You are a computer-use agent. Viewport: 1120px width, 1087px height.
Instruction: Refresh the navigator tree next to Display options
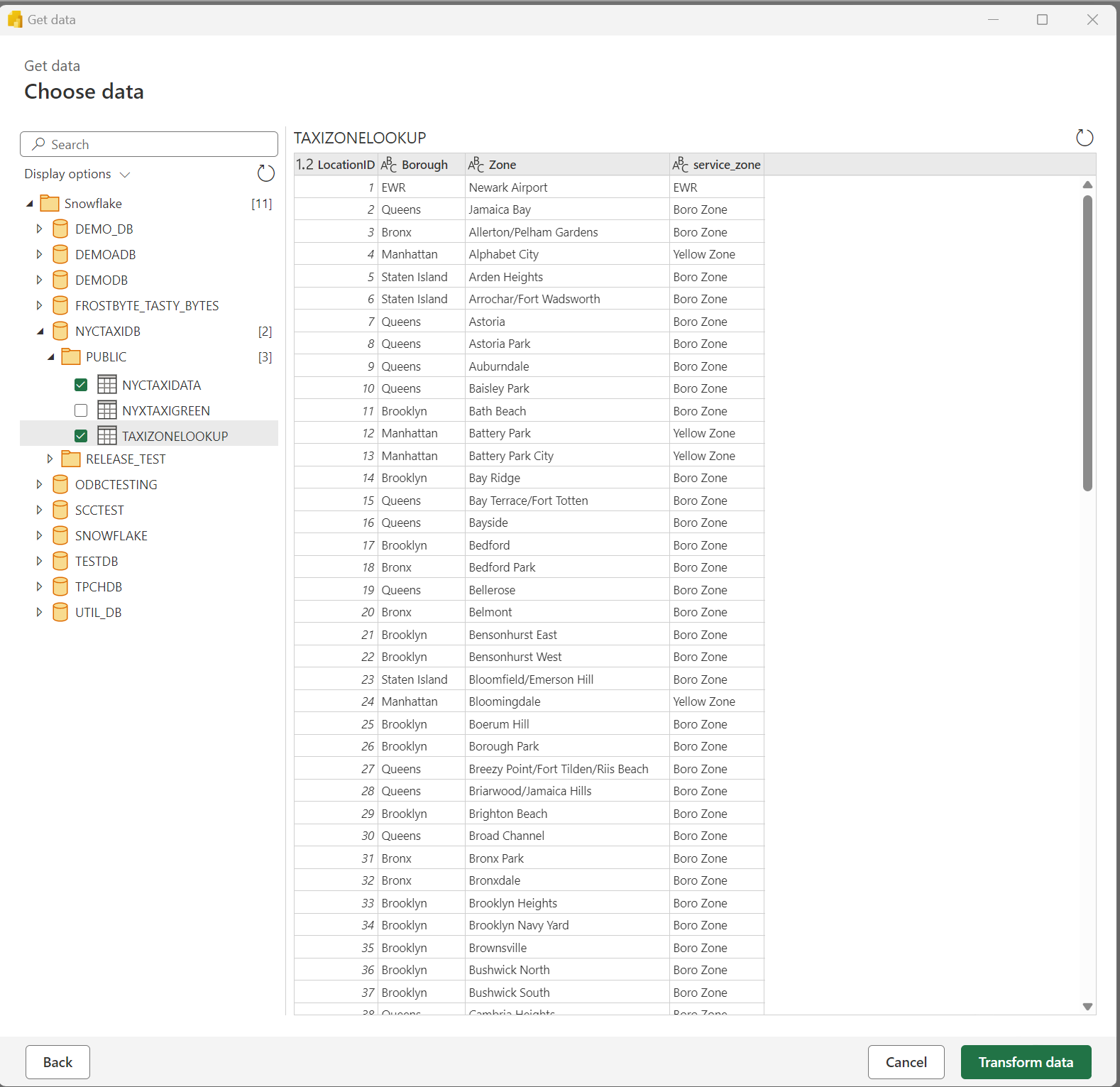tap(265, 173)
